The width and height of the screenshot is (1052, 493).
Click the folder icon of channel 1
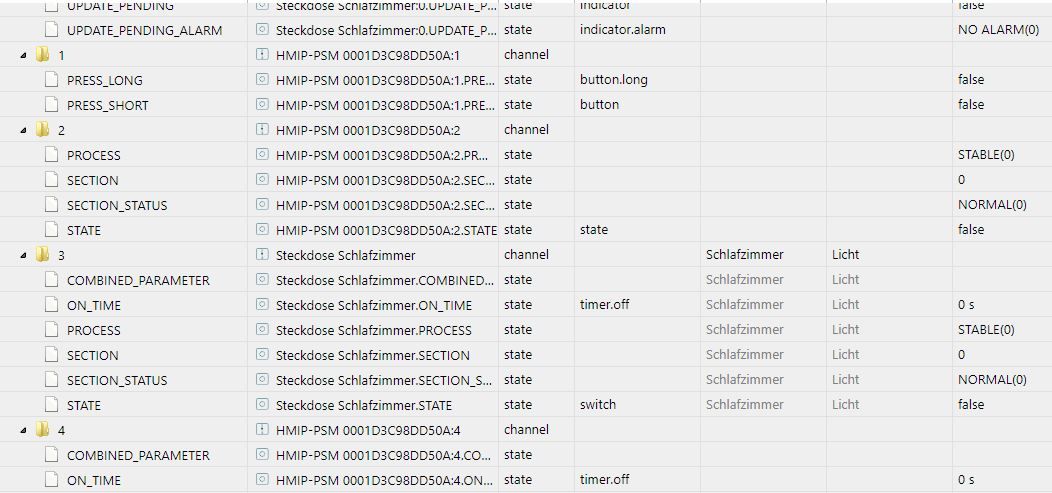tap(42, 54)
